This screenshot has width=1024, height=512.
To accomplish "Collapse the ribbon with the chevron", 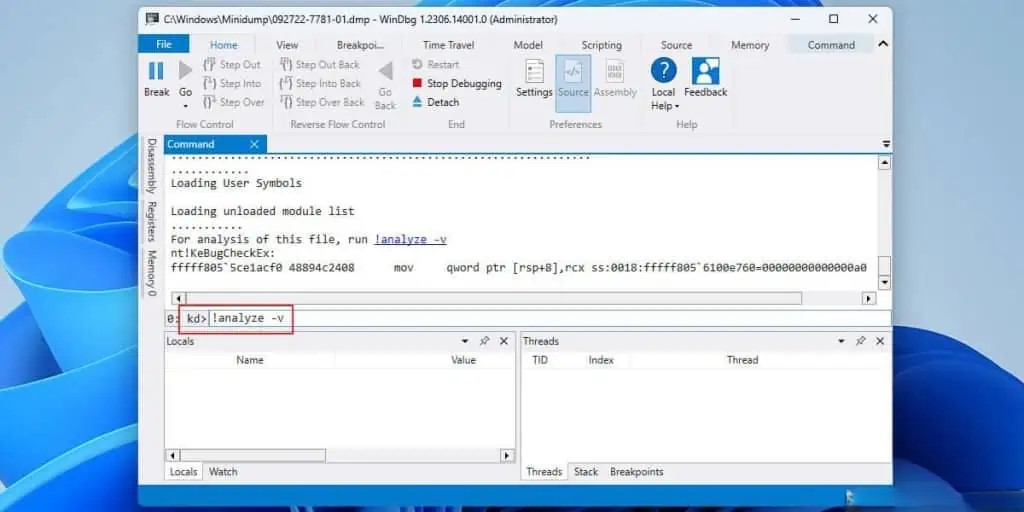I will (x=882, y=44).
